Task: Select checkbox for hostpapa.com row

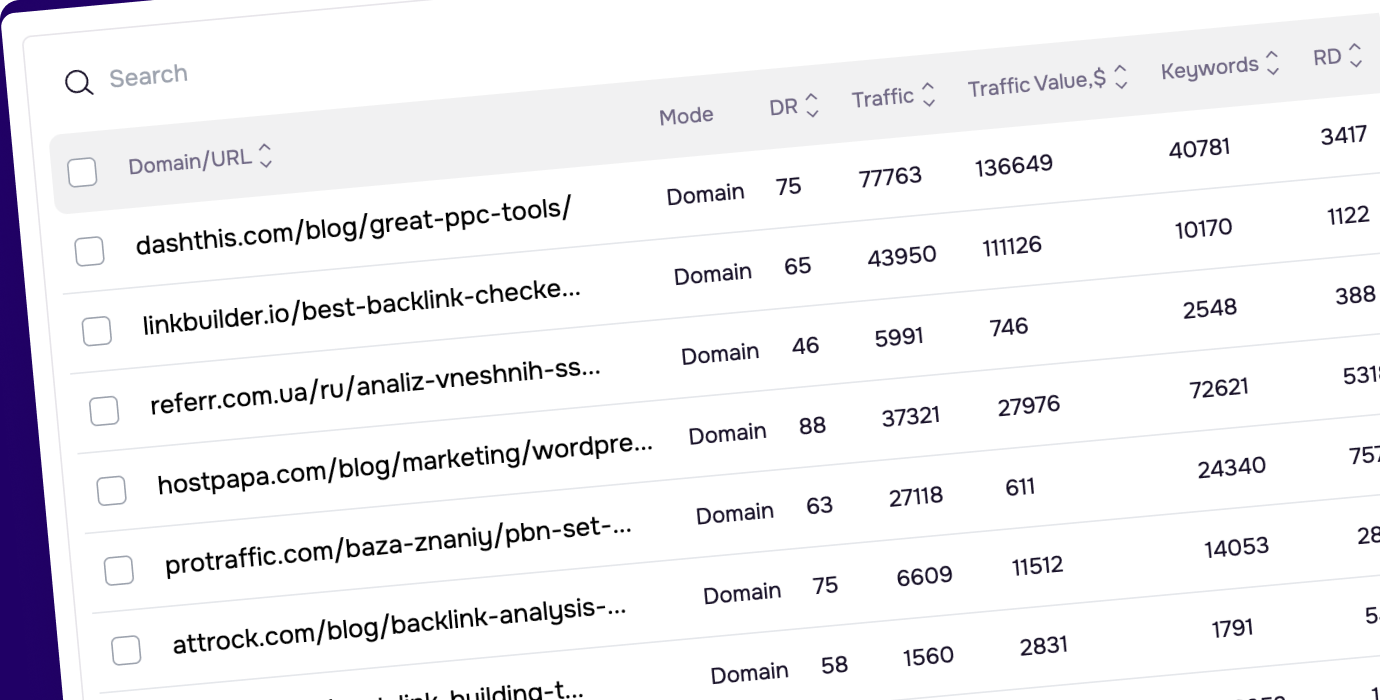Action: (111, 491)
